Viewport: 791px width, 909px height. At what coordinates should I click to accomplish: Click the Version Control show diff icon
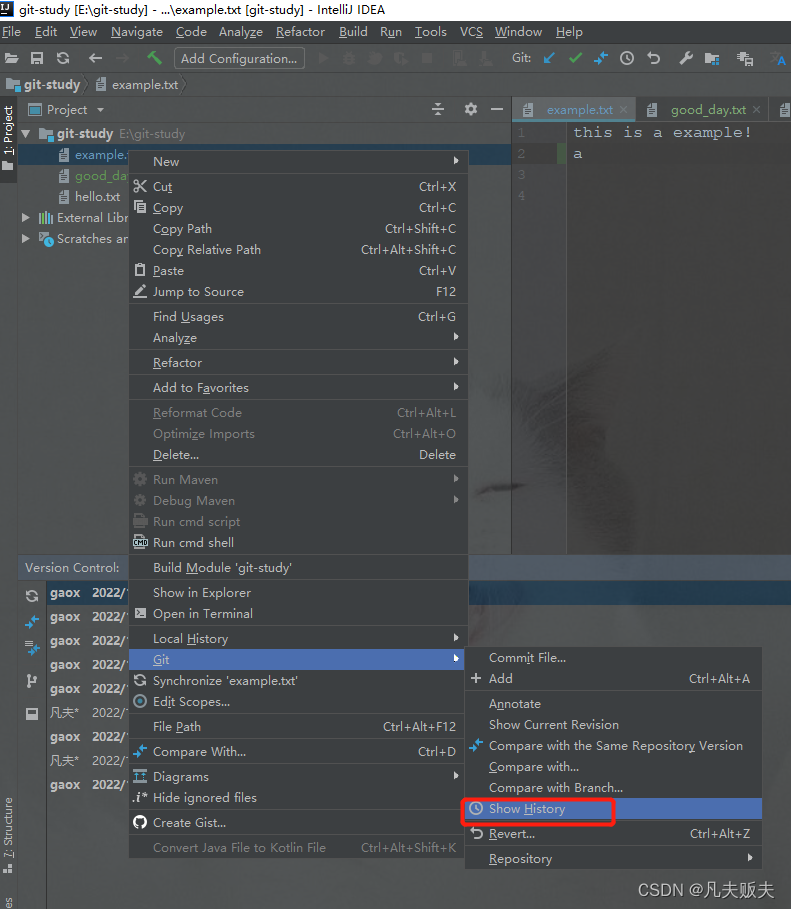pyautogui.click(x=32, y=622)
